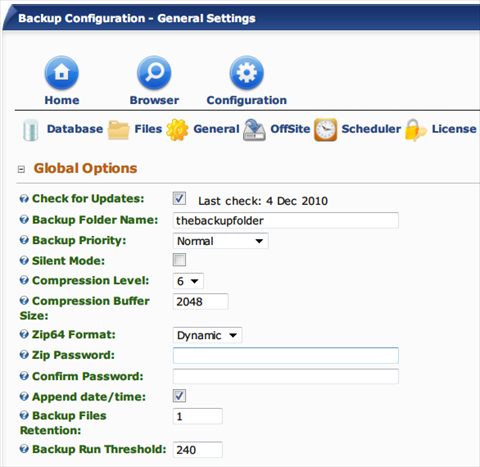The image size is (480, 467).
Task: Open the Browser magnifier icon
Action: (x=154, y=73)
